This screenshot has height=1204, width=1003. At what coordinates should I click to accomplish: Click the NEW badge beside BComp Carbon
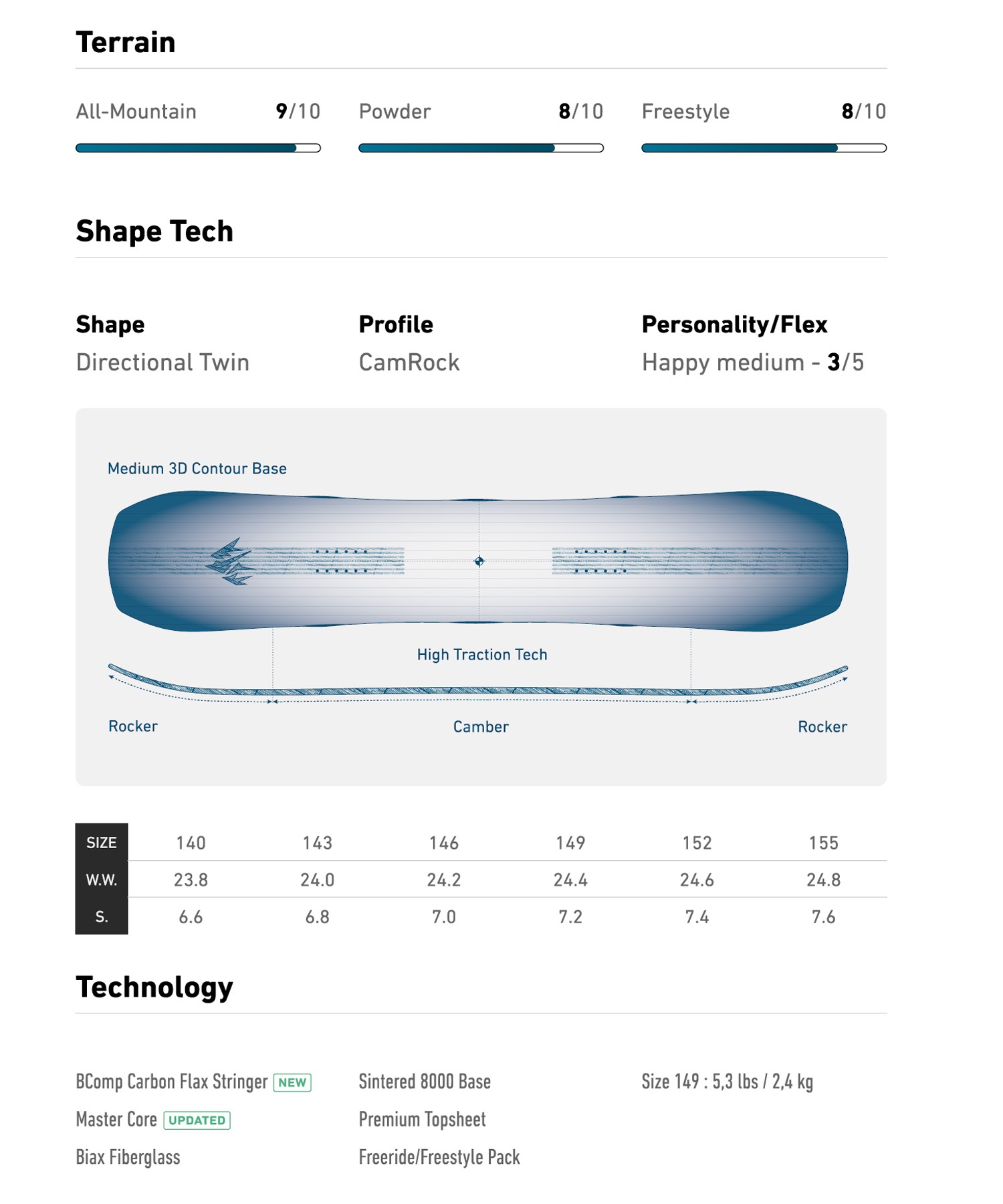292,1082
